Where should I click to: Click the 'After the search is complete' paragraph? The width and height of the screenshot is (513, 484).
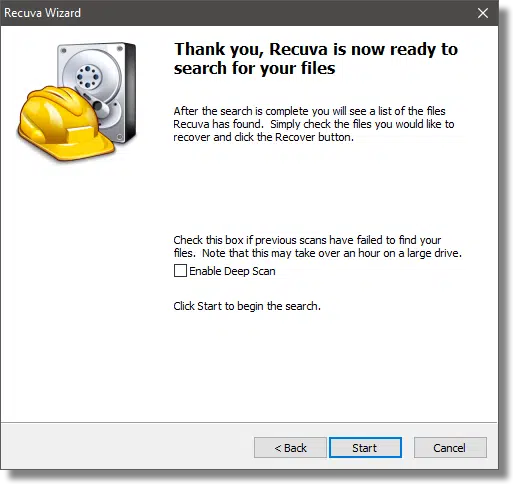point(314,124)
